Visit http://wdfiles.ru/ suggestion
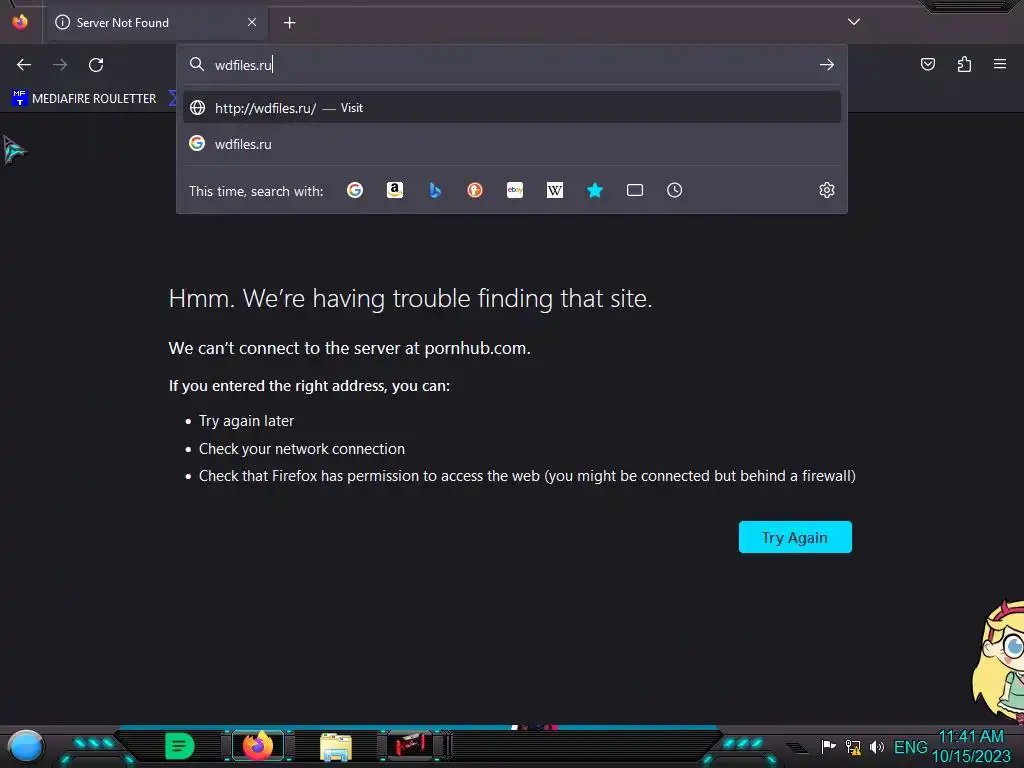This screenshot has height=768, width=1024. pyautogui.click(x=512, y=108)
